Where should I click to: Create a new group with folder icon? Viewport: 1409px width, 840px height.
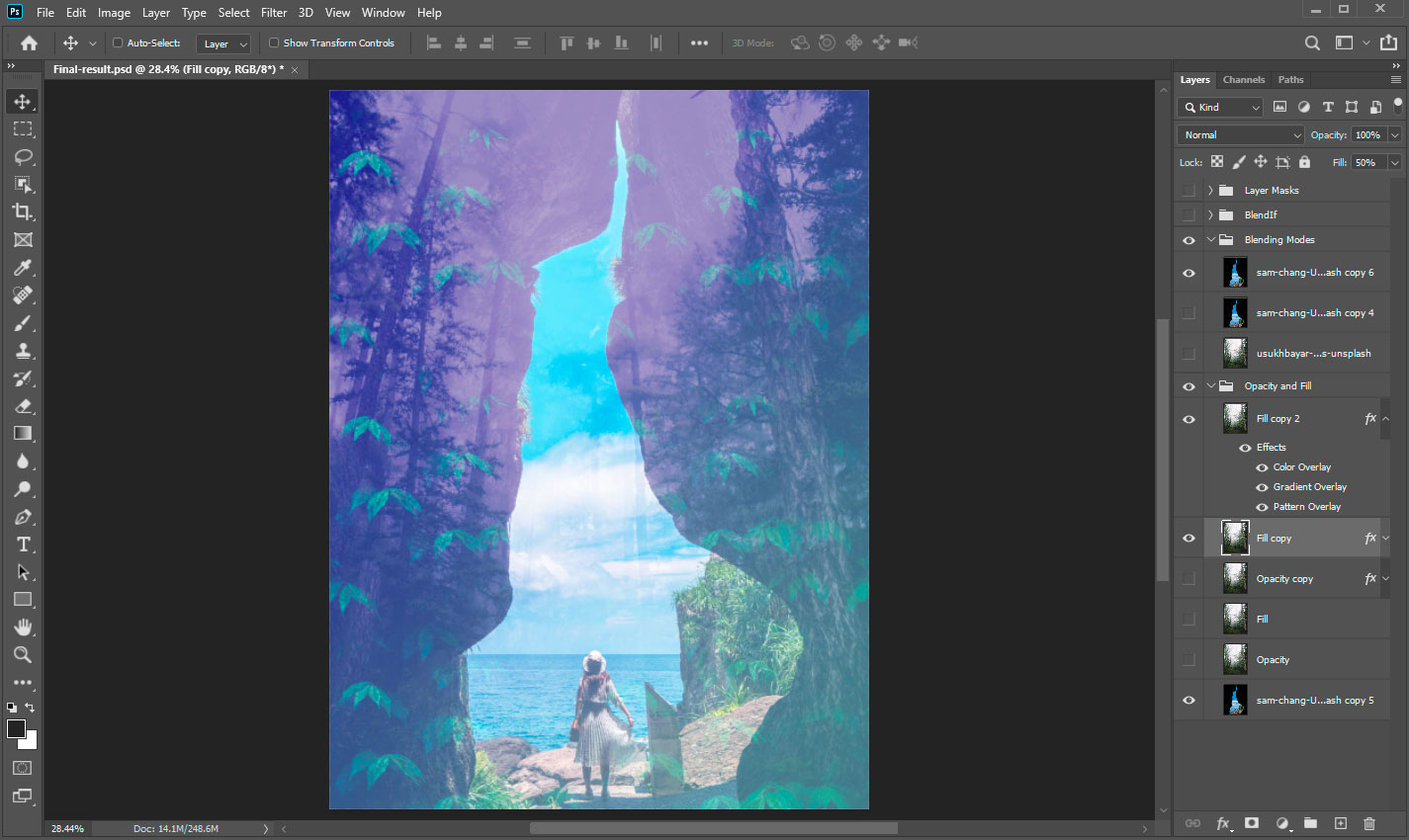[1310, 823]
